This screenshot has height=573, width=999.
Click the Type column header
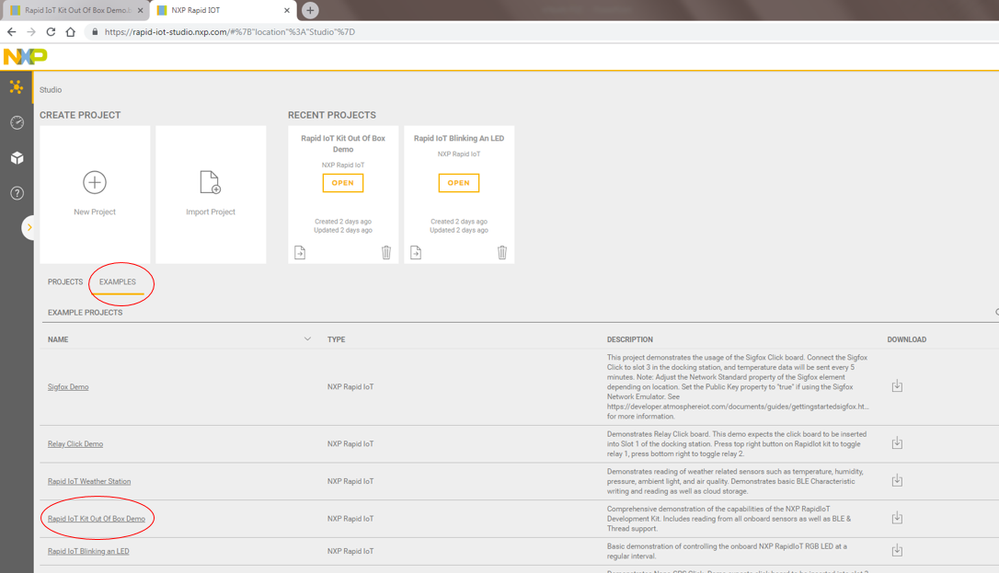[x=336, y=340]
